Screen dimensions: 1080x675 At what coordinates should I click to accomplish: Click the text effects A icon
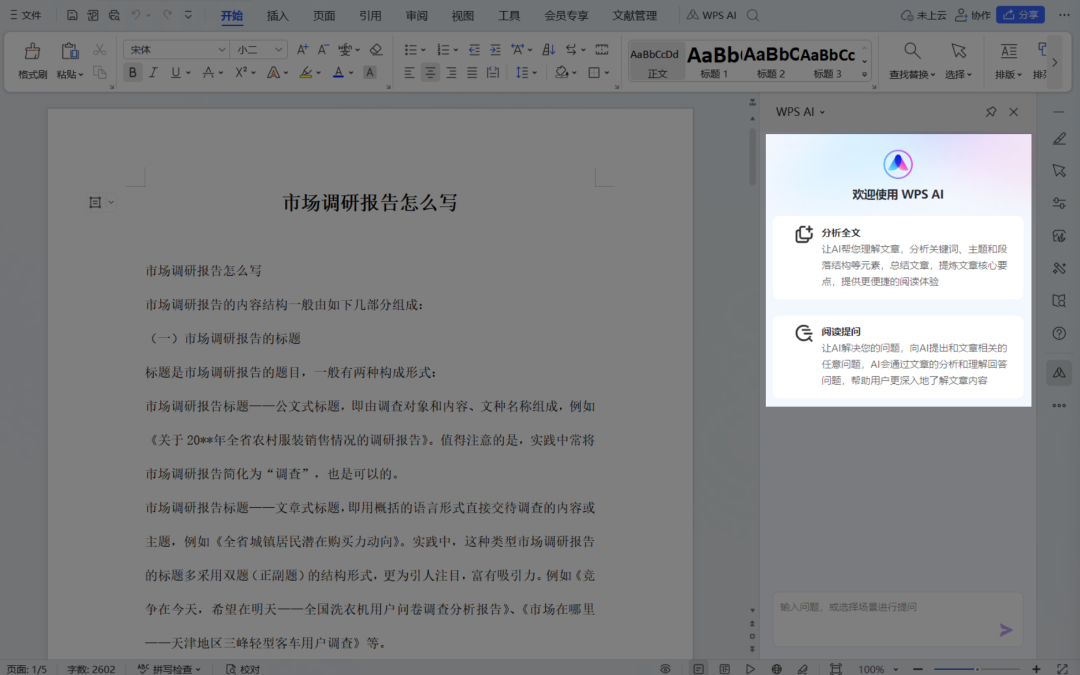[x=273, y=72]
